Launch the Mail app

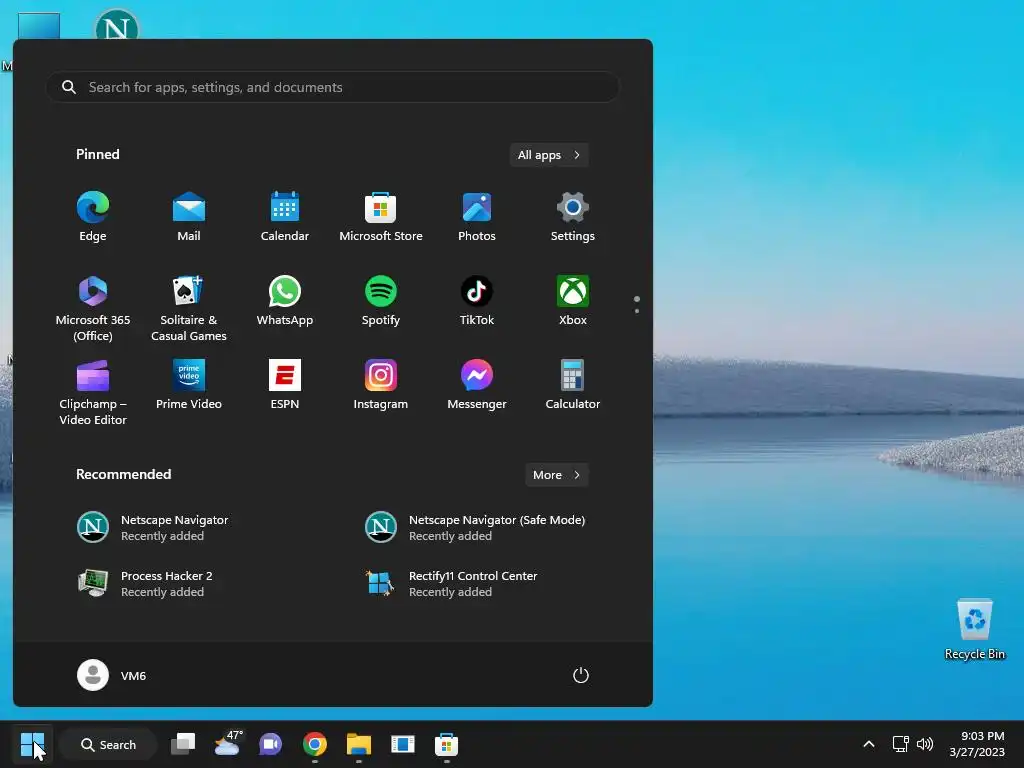tap(189, 217)
